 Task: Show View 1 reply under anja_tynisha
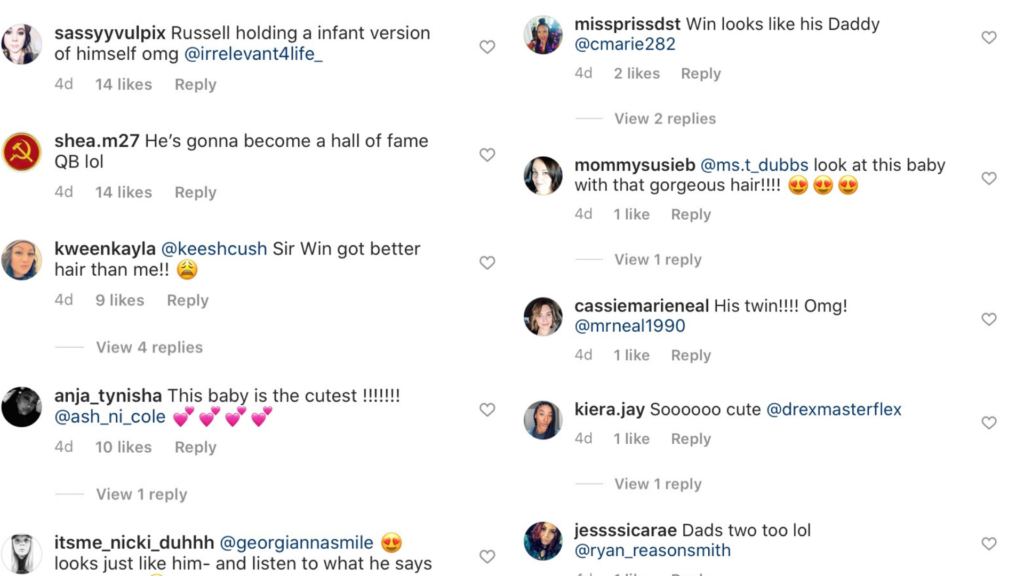tap(141, 494)
